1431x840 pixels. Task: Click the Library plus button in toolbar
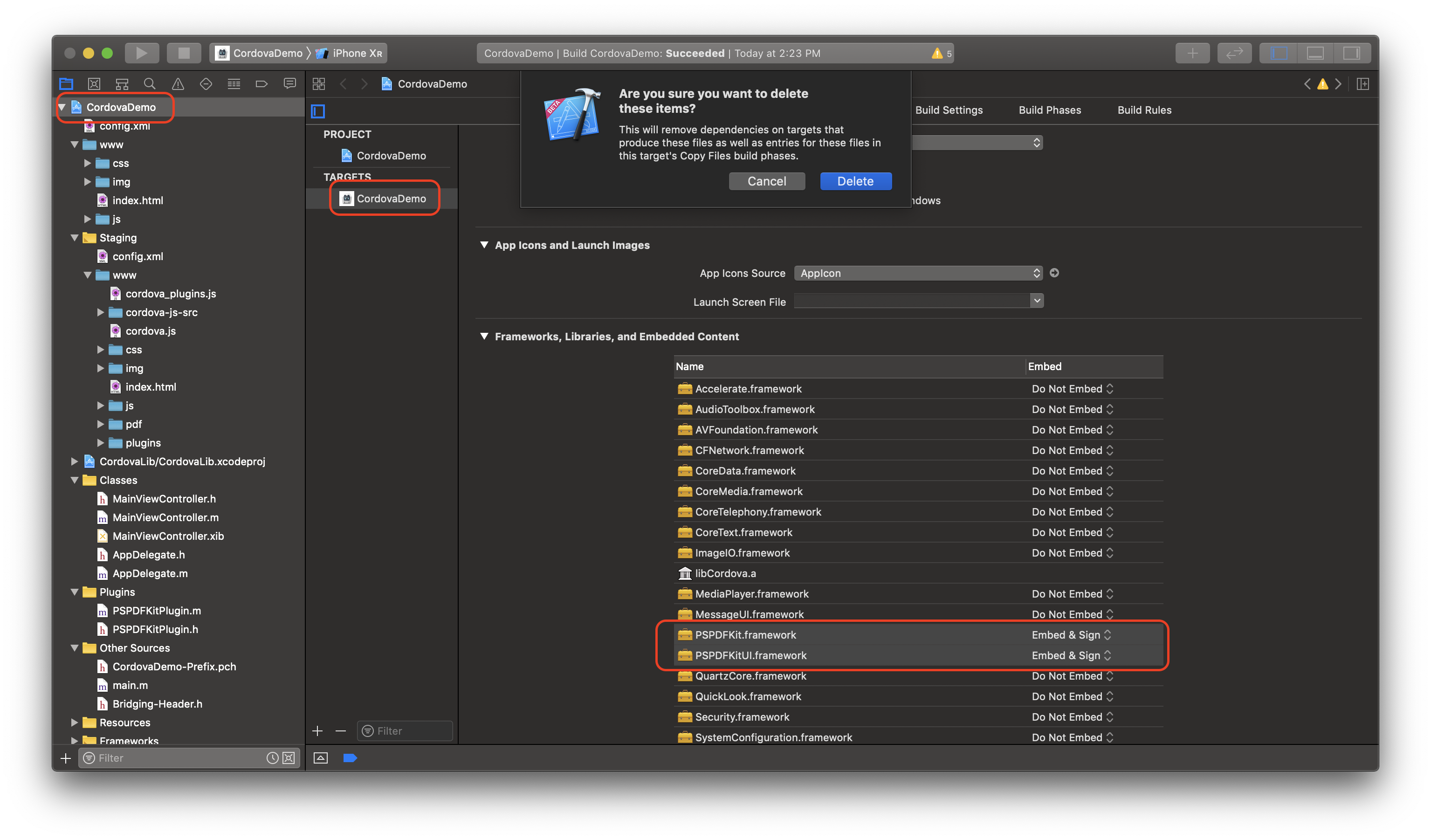[x=1192, y=53]
